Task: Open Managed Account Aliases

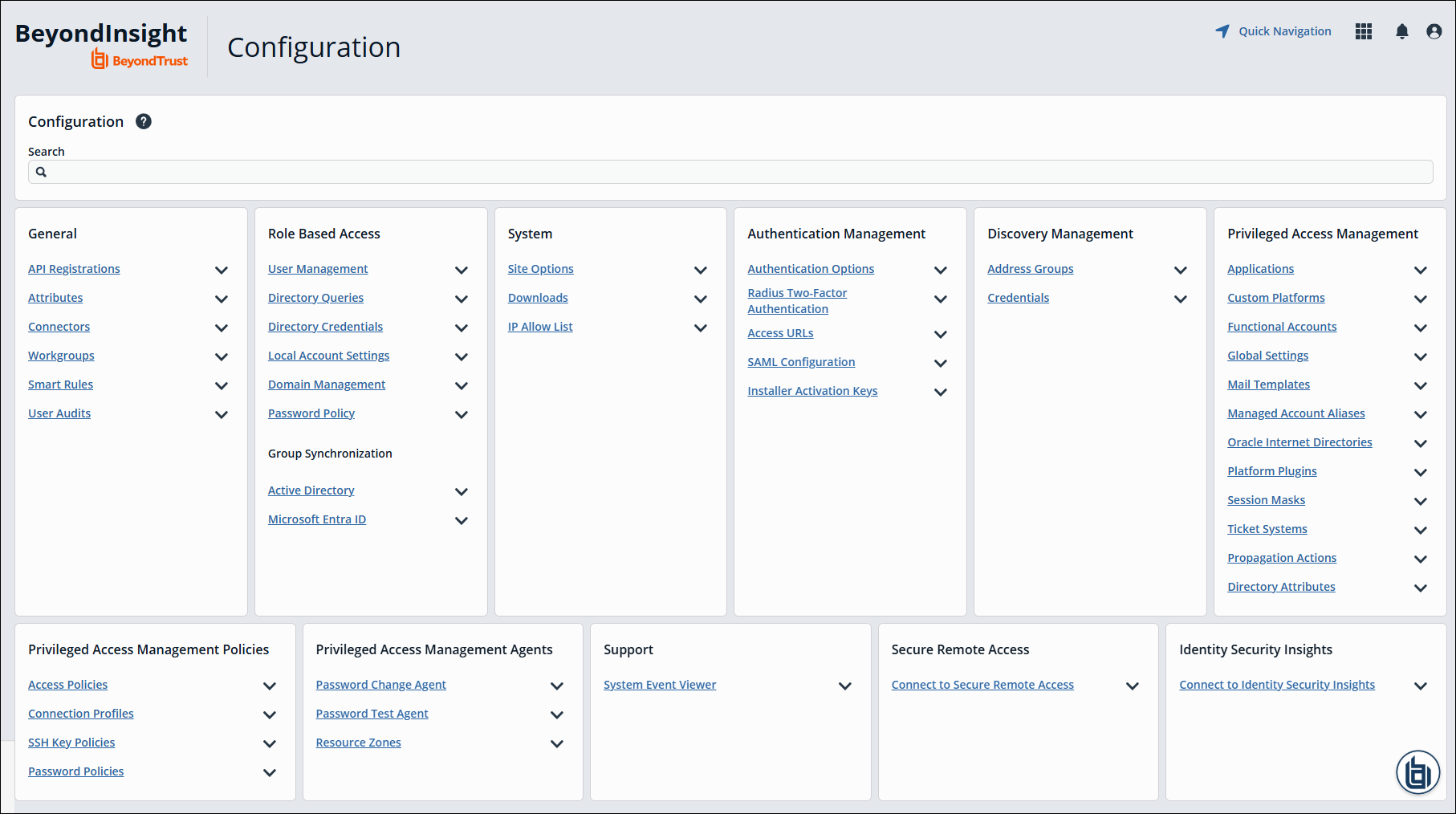Action: coord(1296,413)
